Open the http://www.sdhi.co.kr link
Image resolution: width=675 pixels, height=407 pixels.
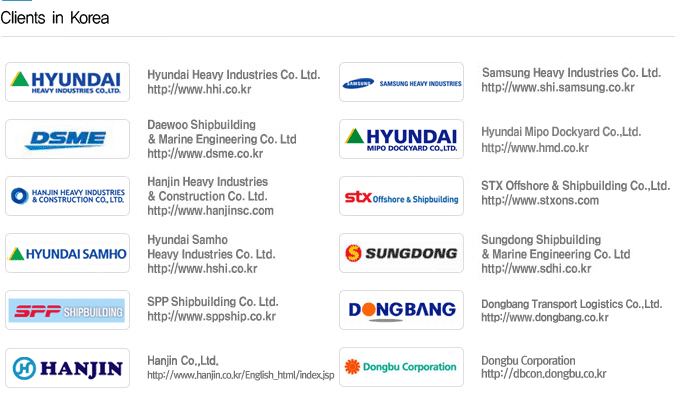[x=536, y=269]
